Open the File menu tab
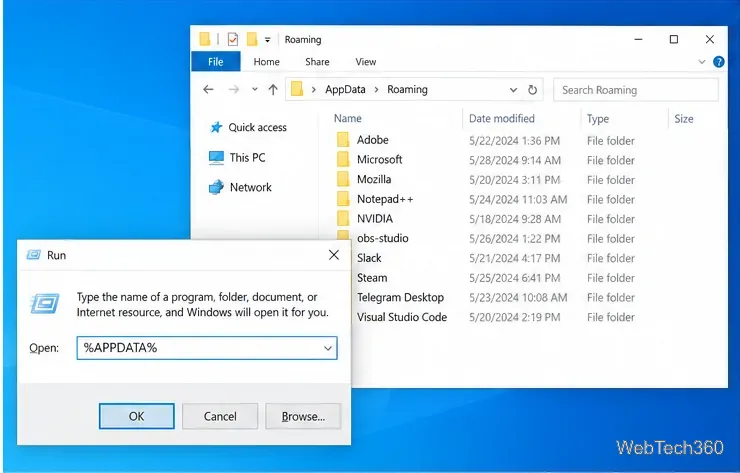Viewport: 740px width, 473px height. click(216, 62)
